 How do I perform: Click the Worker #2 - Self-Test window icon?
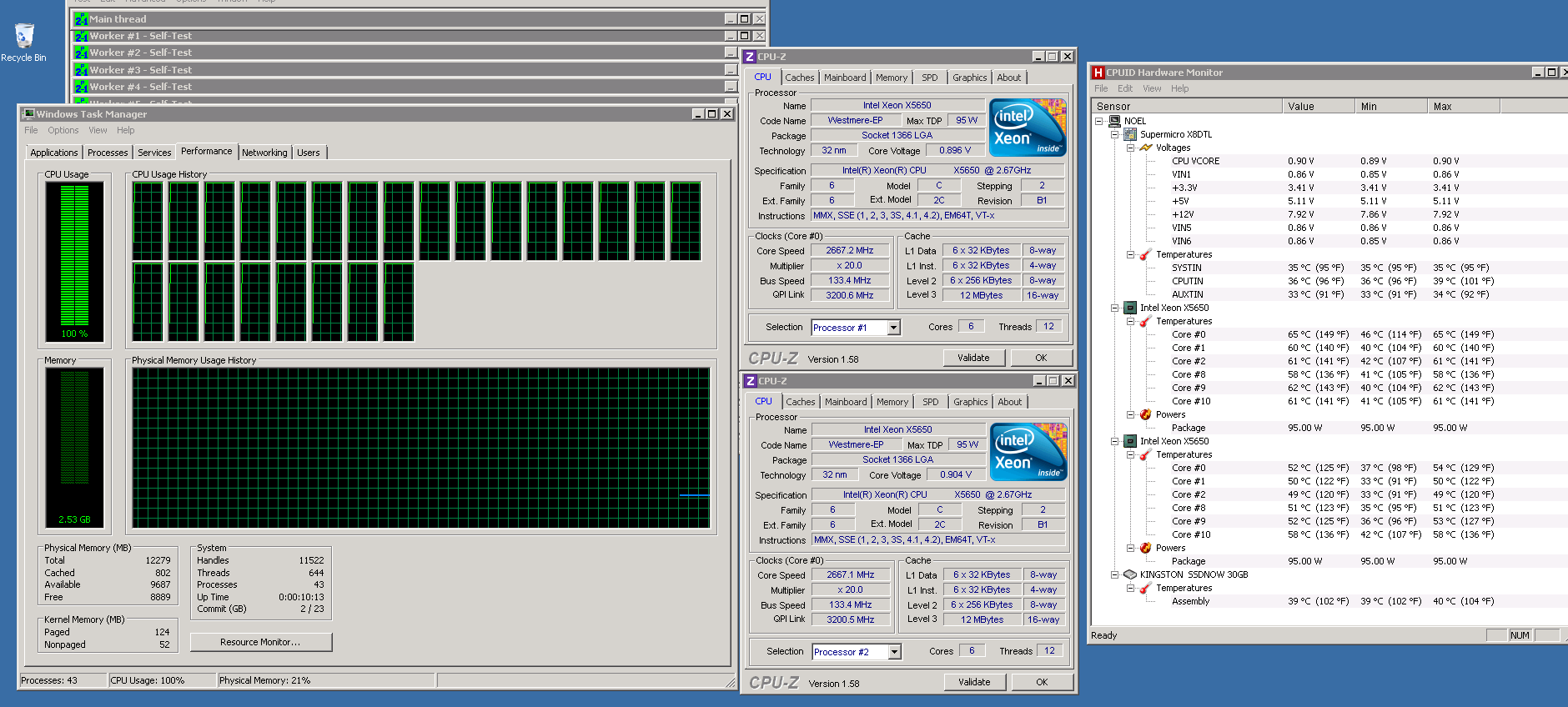click(81, 53)
